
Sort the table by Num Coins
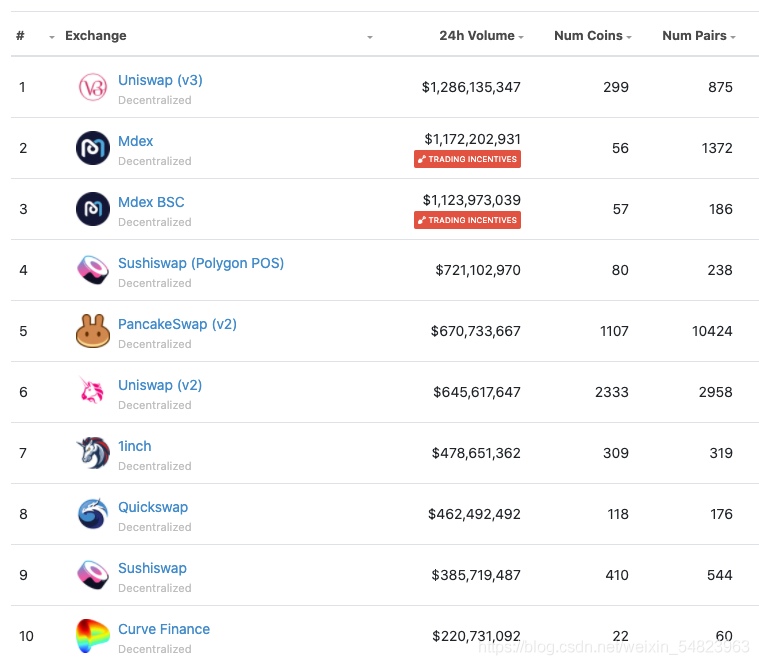pos(592,36)
